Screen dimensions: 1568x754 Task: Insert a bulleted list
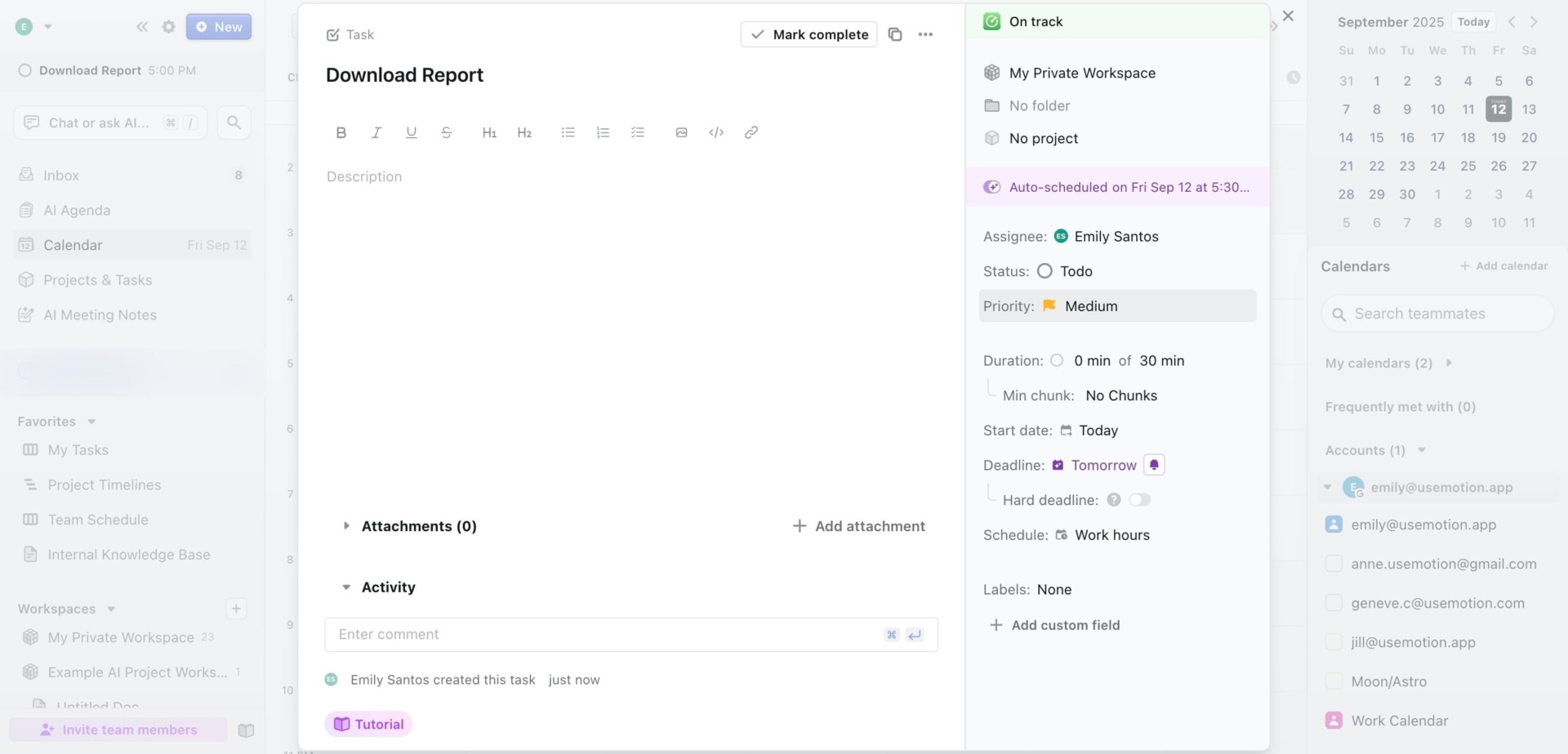(568, 132)
